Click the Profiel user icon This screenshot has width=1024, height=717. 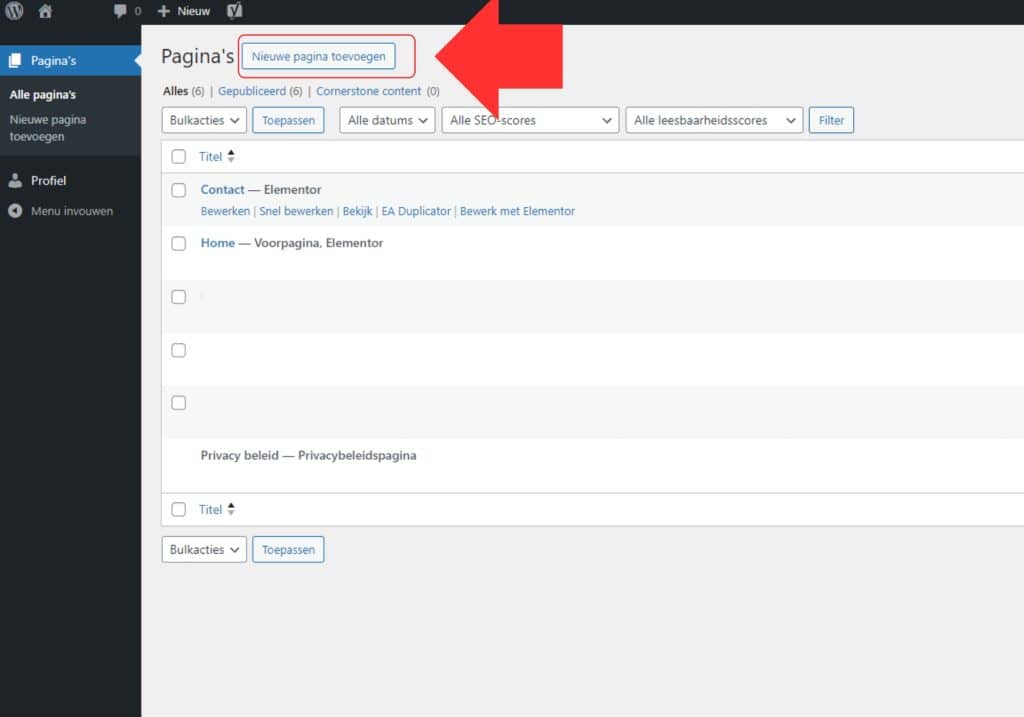click(15, 181)
